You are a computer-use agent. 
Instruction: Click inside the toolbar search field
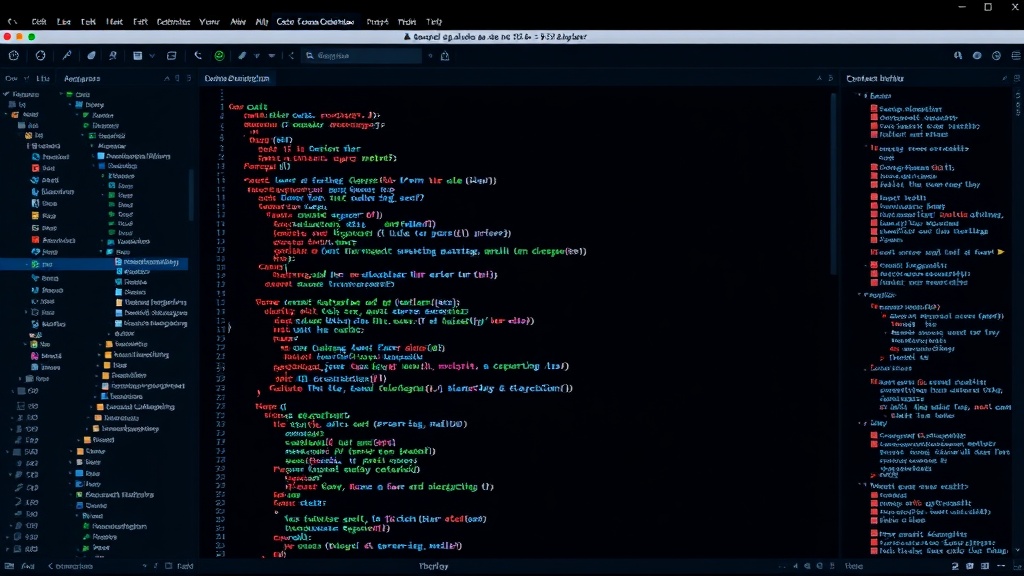(x=362, y=56)
